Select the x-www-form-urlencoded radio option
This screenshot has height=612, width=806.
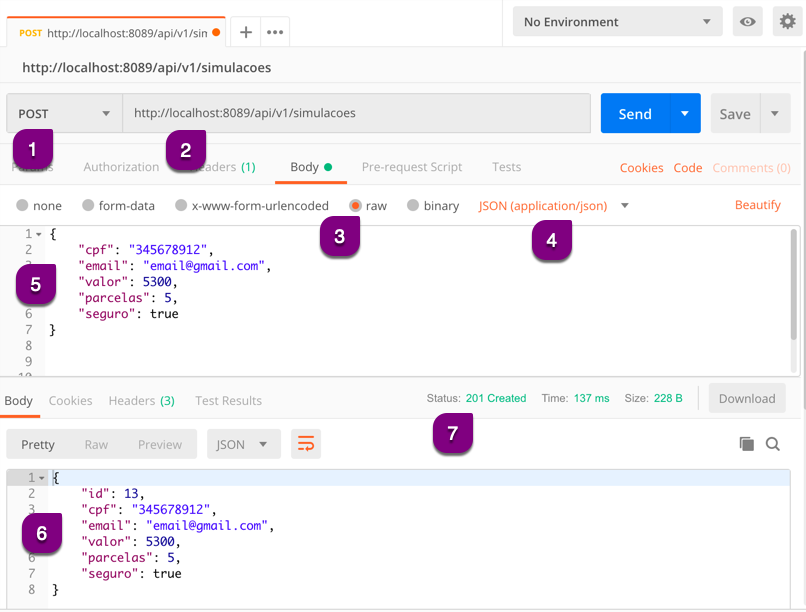coord(181,206)
